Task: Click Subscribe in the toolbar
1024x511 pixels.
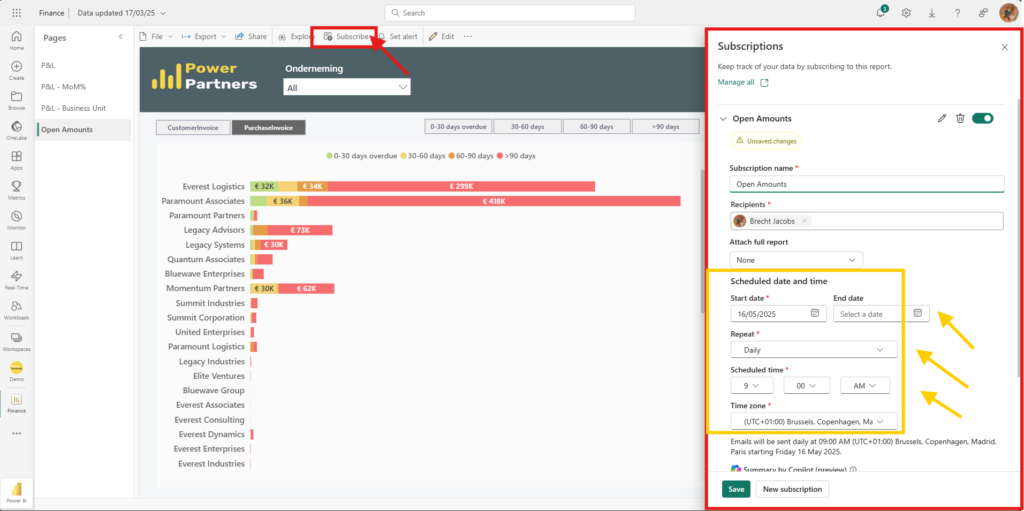Action: point(347,37)
